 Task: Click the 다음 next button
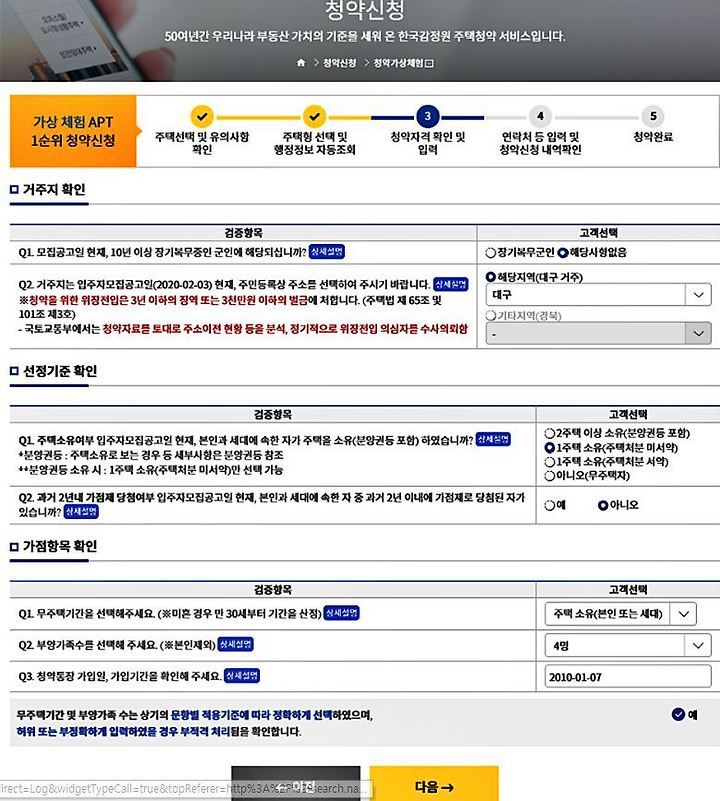coord(434,784)
